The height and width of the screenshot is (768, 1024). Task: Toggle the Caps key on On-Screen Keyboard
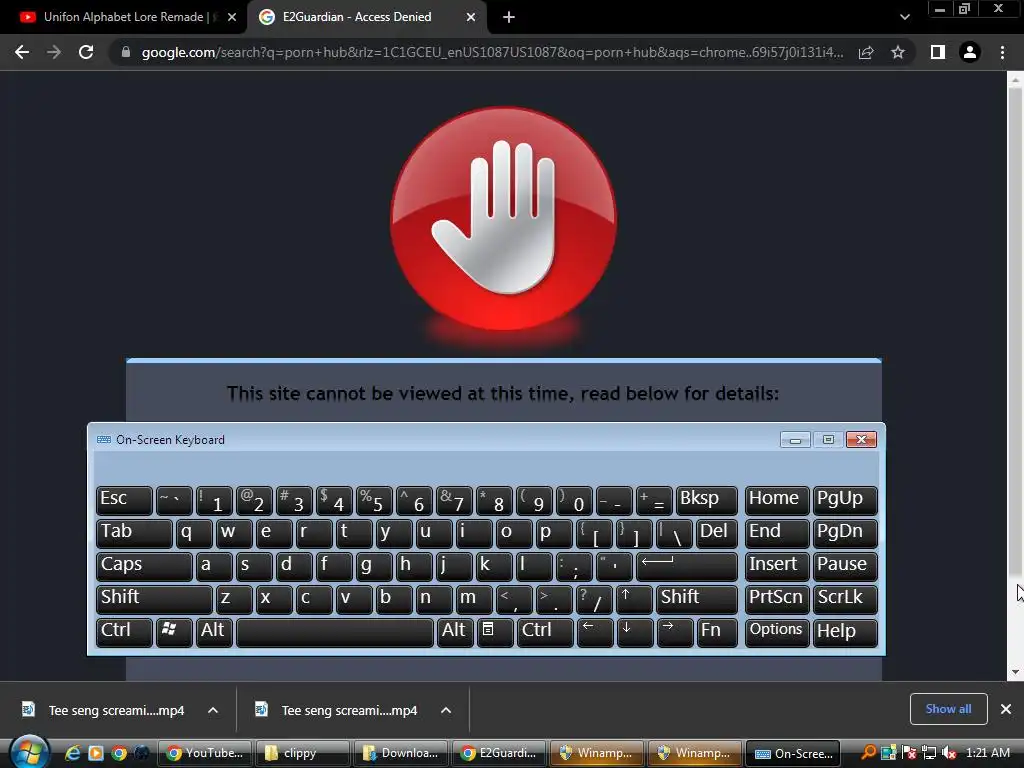tap(144, 566)
